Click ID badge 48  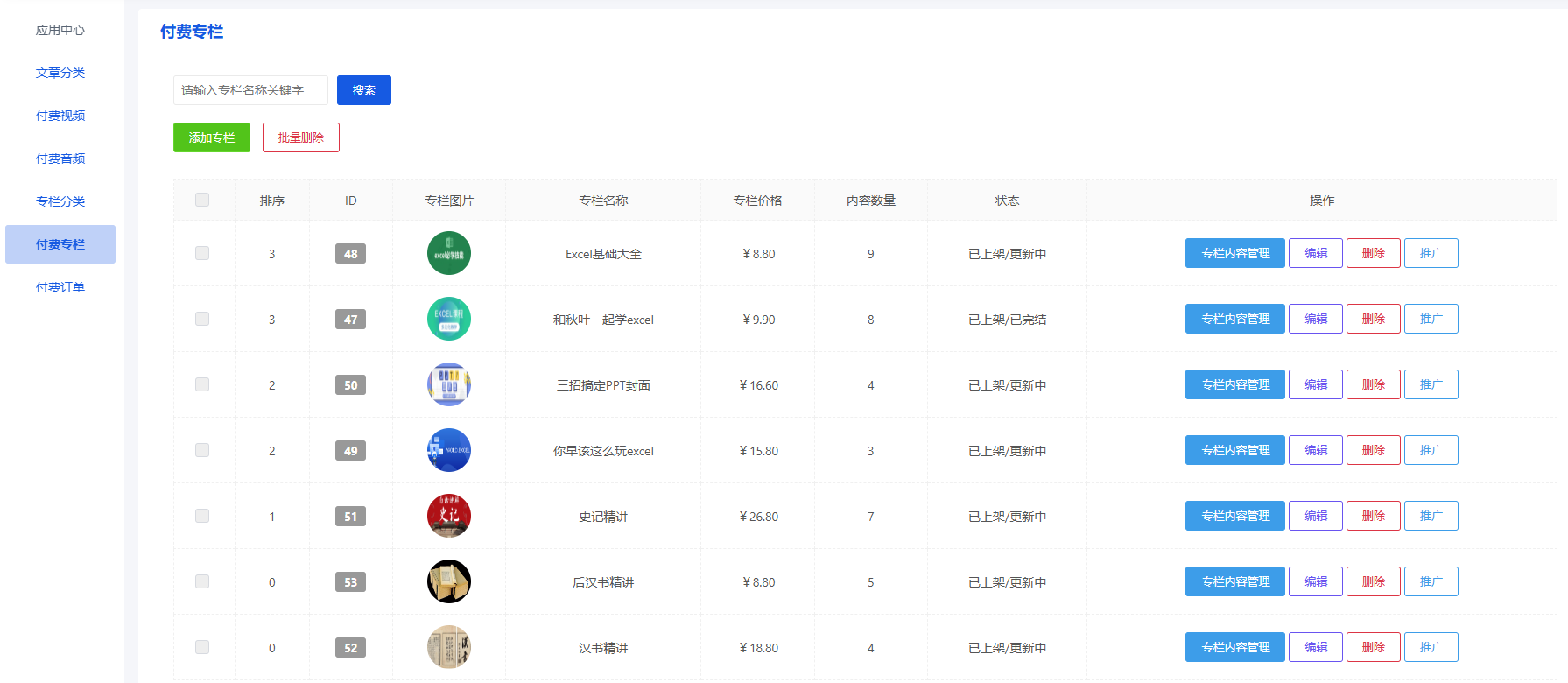[350, 254]
